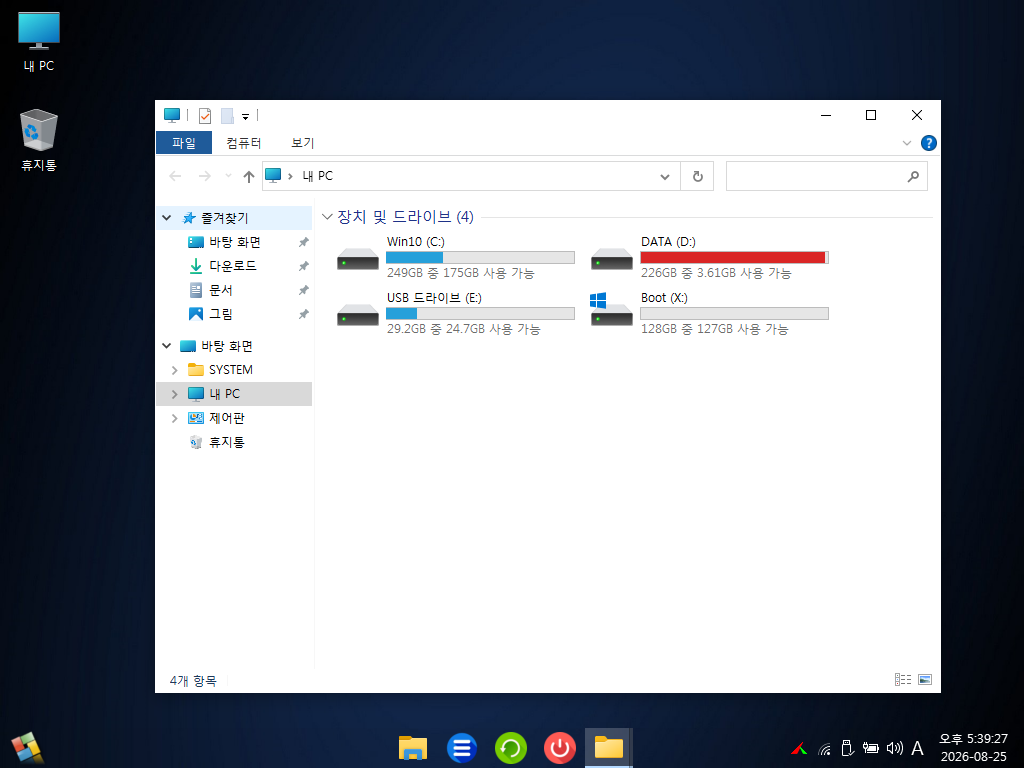1024x768 pixels.
Task: Switch to large icons view
Action: [x=925, y=680]
